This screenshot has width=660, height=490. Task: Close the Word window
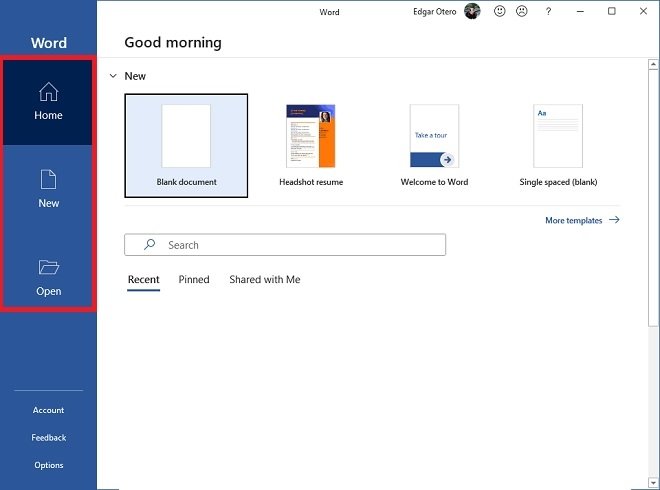[x=643, y=11]
